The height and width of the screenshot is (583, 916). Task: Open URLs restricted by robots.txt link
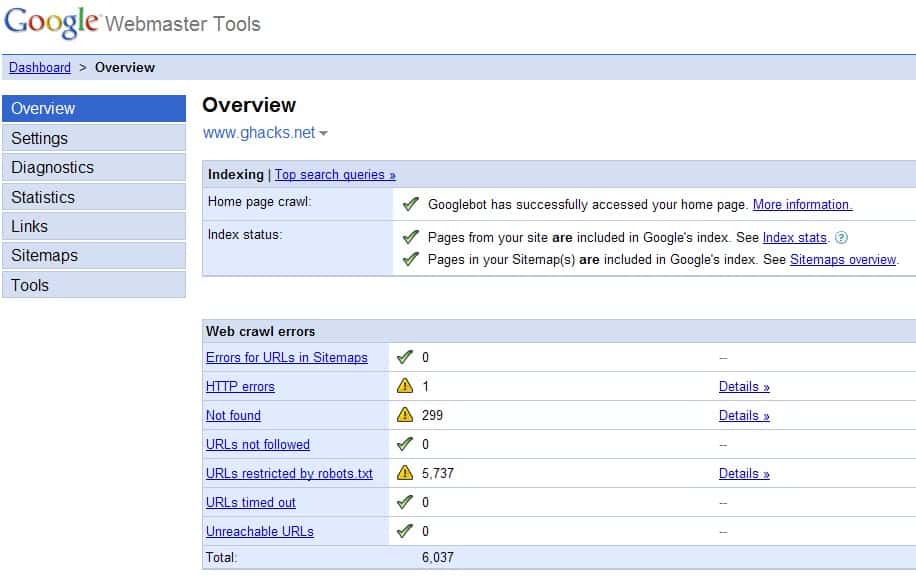click(x=289, y=473)
